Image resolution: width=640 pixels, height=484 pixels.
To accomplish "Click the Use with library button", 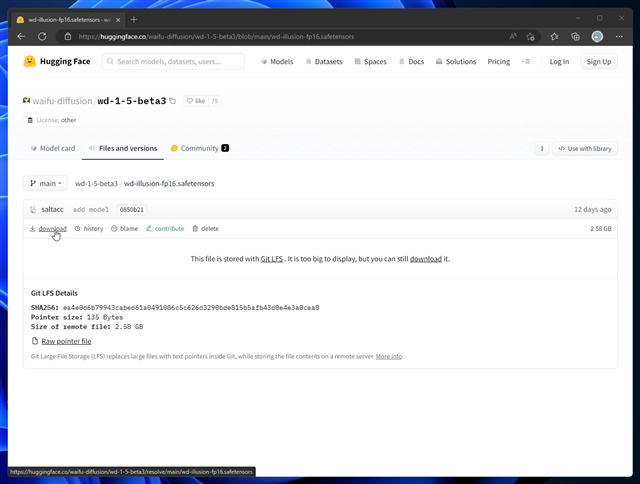I will (584, 149).
